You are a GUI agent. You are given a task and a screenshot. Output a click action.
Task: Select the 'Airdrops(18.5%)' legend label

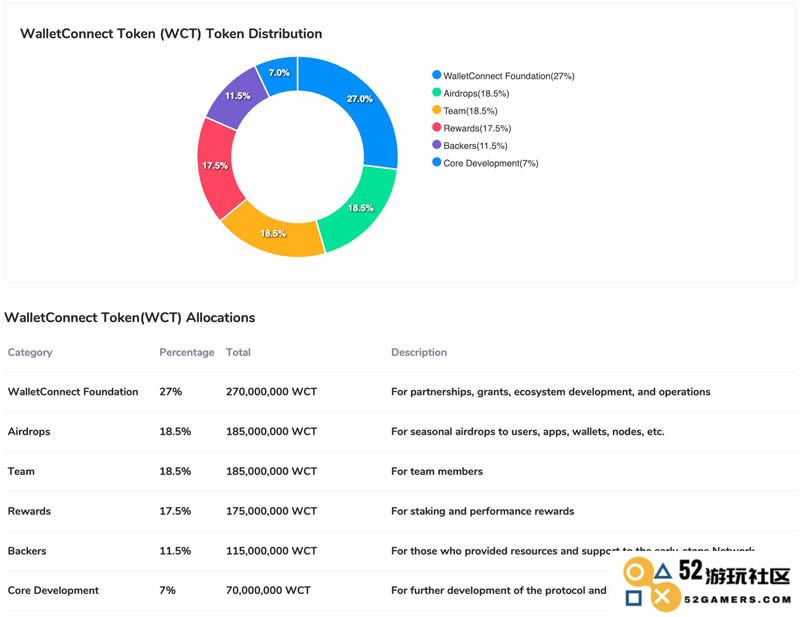[x=476, y=93]
